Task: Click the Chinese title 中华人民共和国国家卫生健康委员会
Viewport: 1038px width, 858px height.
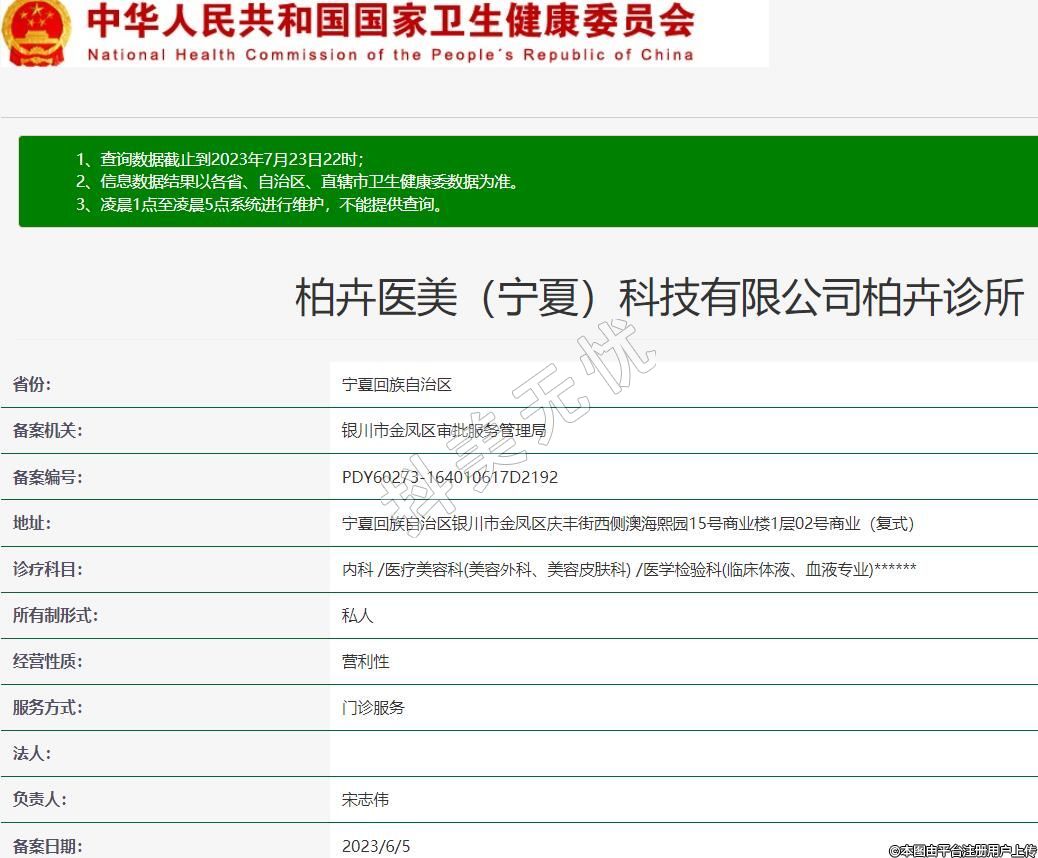Action: [391, 19]
